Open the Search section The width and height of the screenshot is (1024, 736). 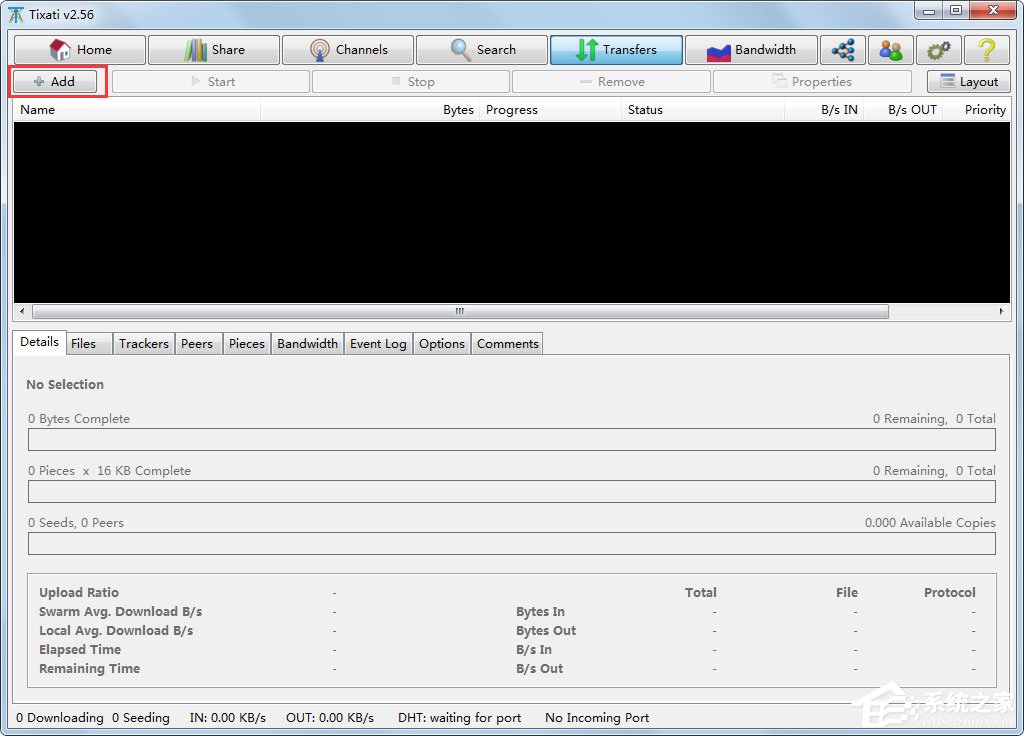tap(482, 50)
